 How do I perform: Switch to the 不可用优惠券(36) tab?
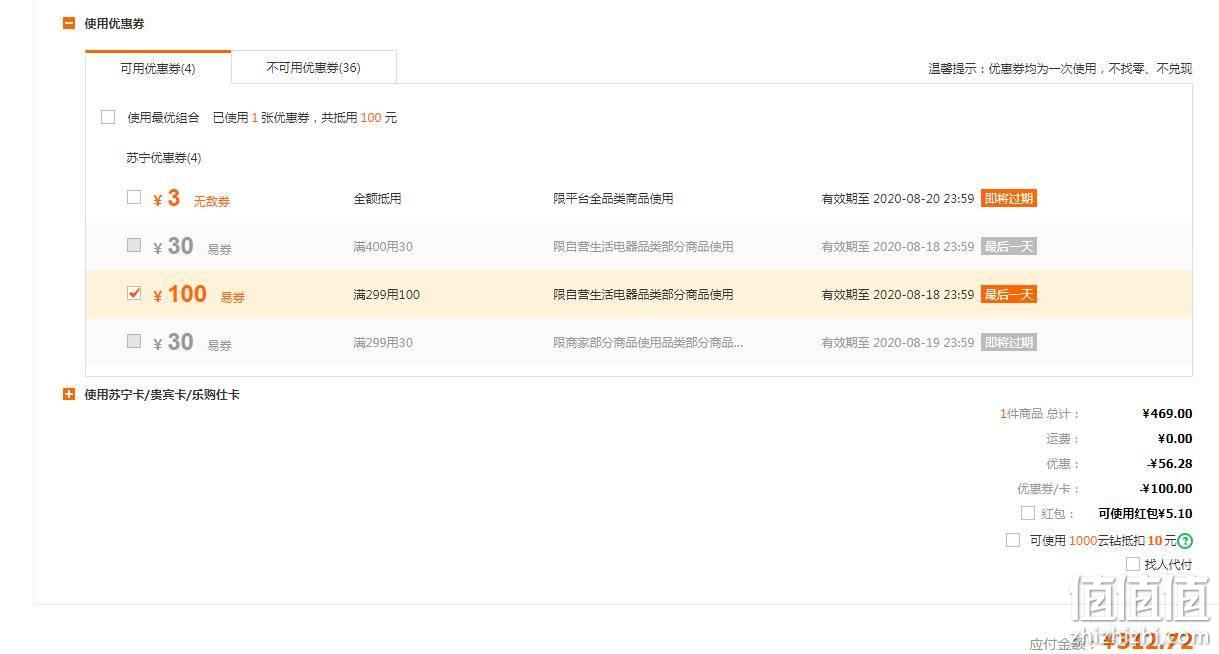click(314, 68)
